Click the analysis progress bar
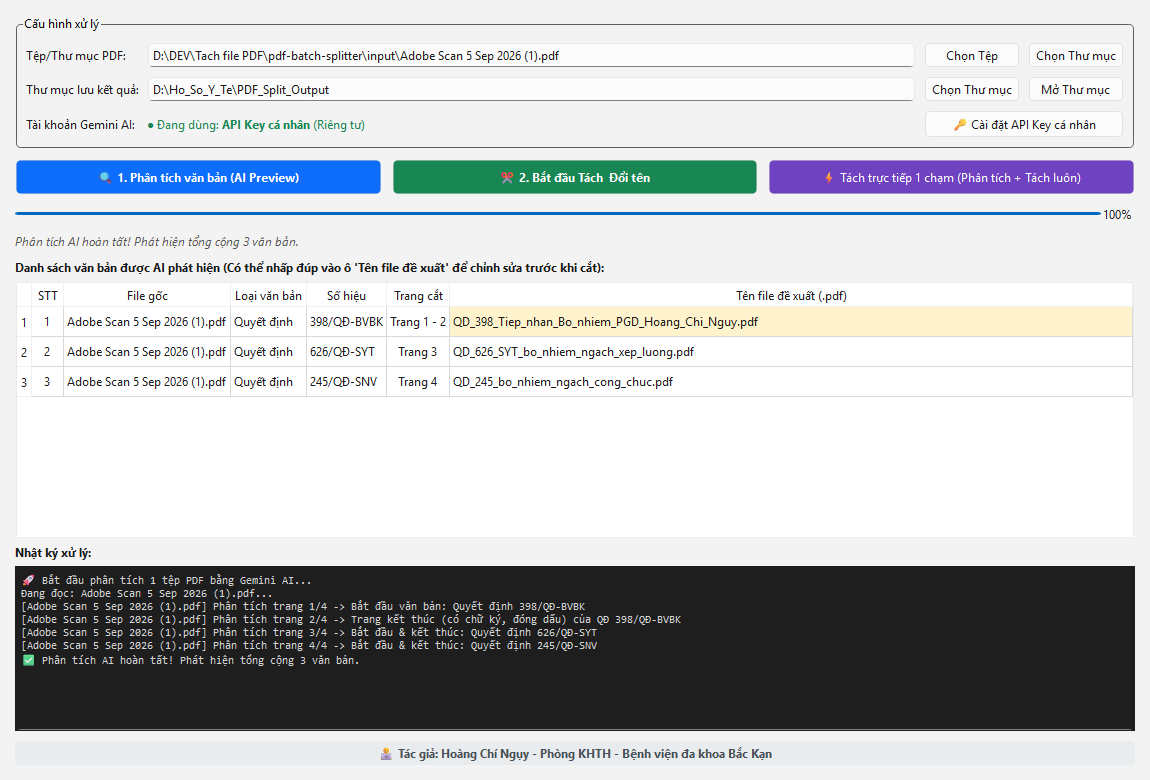 (x=558, y=214)
